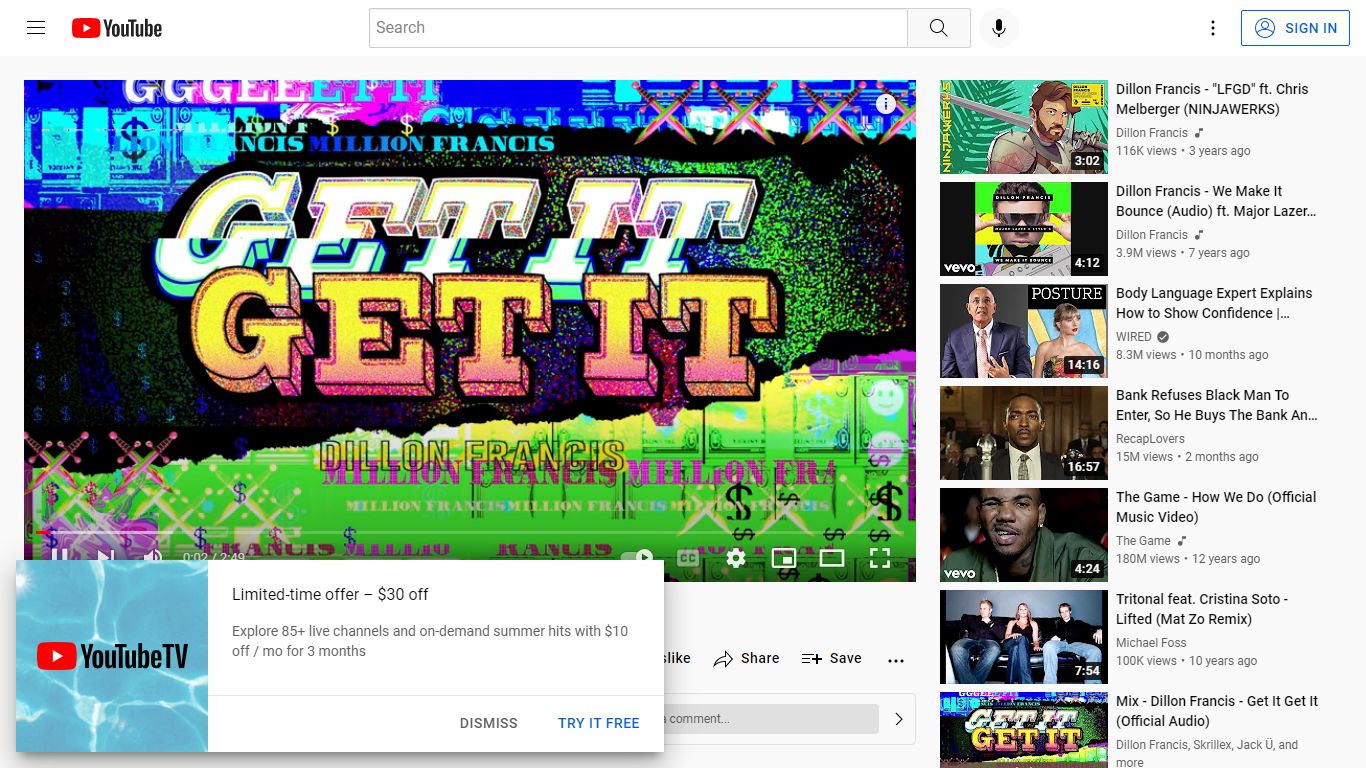Focus the Search input field
This screenshot has height=768, width=1366.
tap(638, 28)
